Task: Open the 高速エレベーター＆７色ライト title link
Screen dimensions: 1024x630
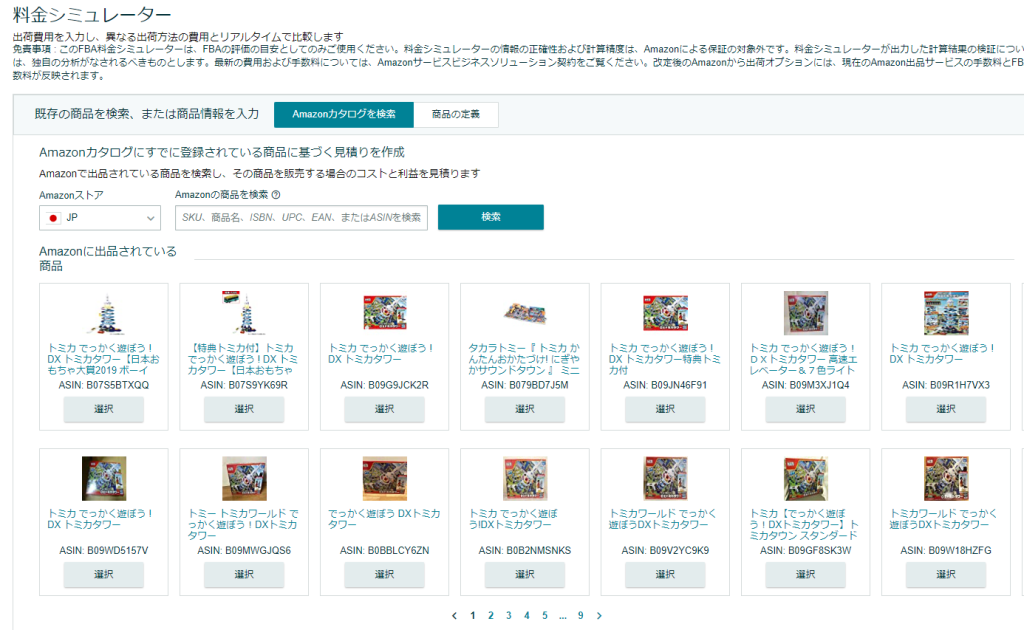Action: [804, 359]
